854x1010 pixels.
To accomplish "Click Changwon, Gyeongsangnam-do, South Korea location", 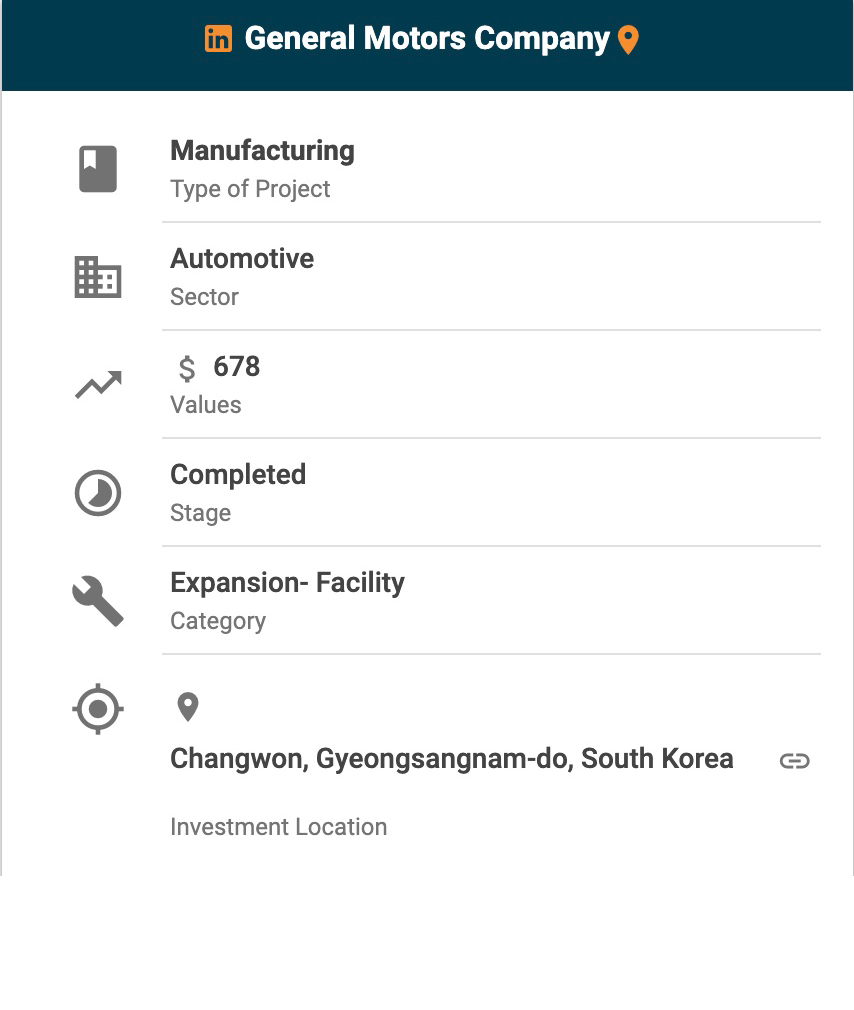I will [451, 759].
